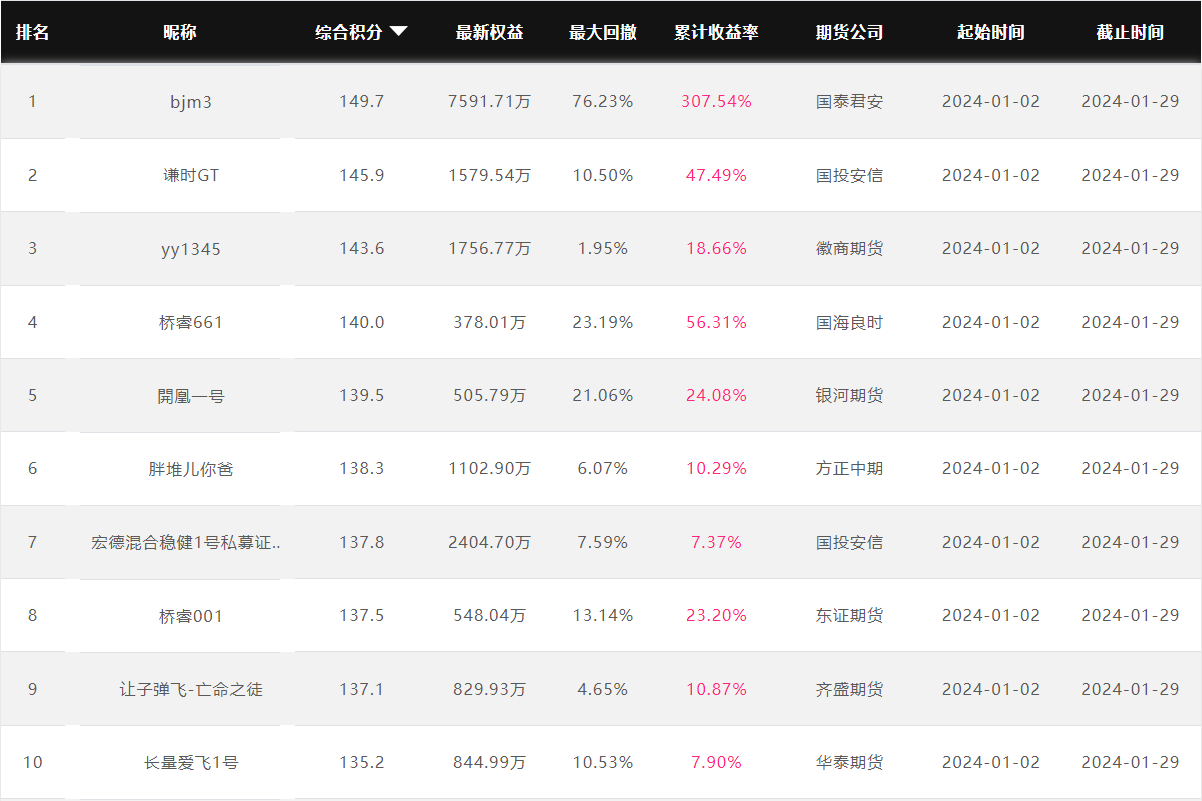Click the 昵称 column header

(x=180, y=32)
